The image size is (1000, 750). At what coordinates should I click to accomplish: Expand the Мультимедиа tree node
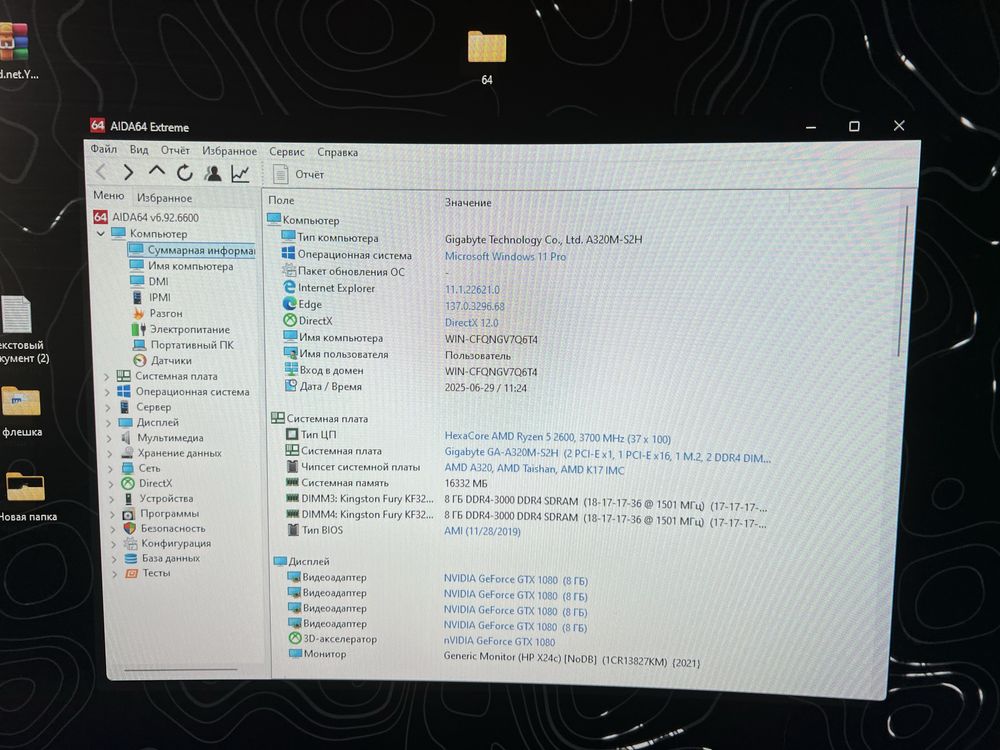(x=109, y=438)
